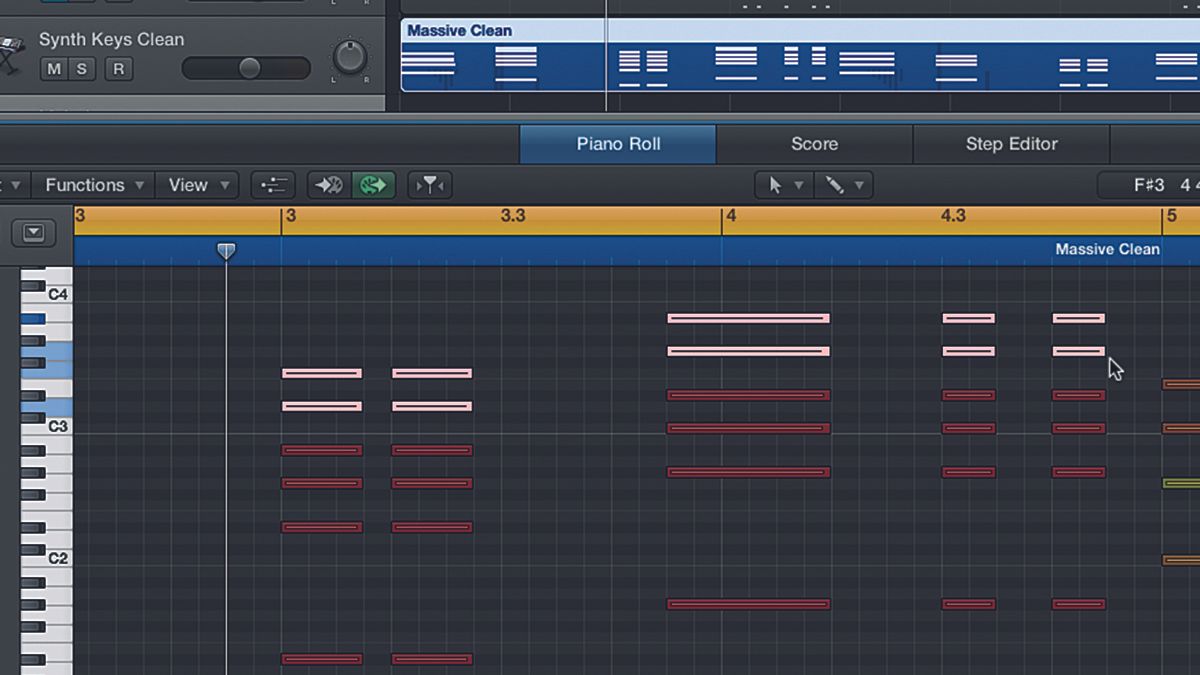The image size is (1200, 675).
Task: Open the Functions menu
Action: [x=84, y=185]
